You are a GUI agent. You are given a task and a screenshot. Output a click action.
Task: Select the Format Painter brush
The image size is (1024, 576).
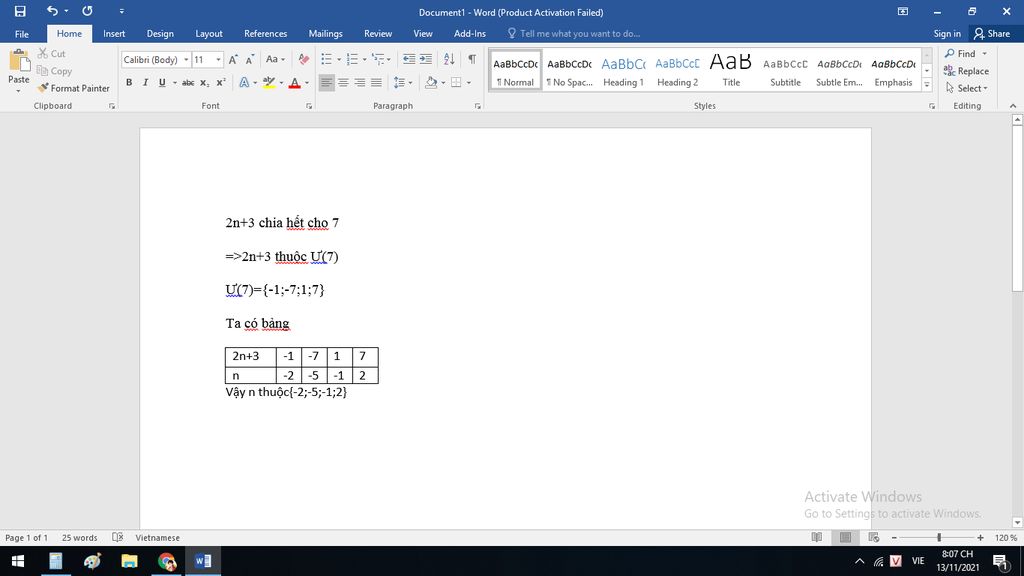[x=73, y=88]
